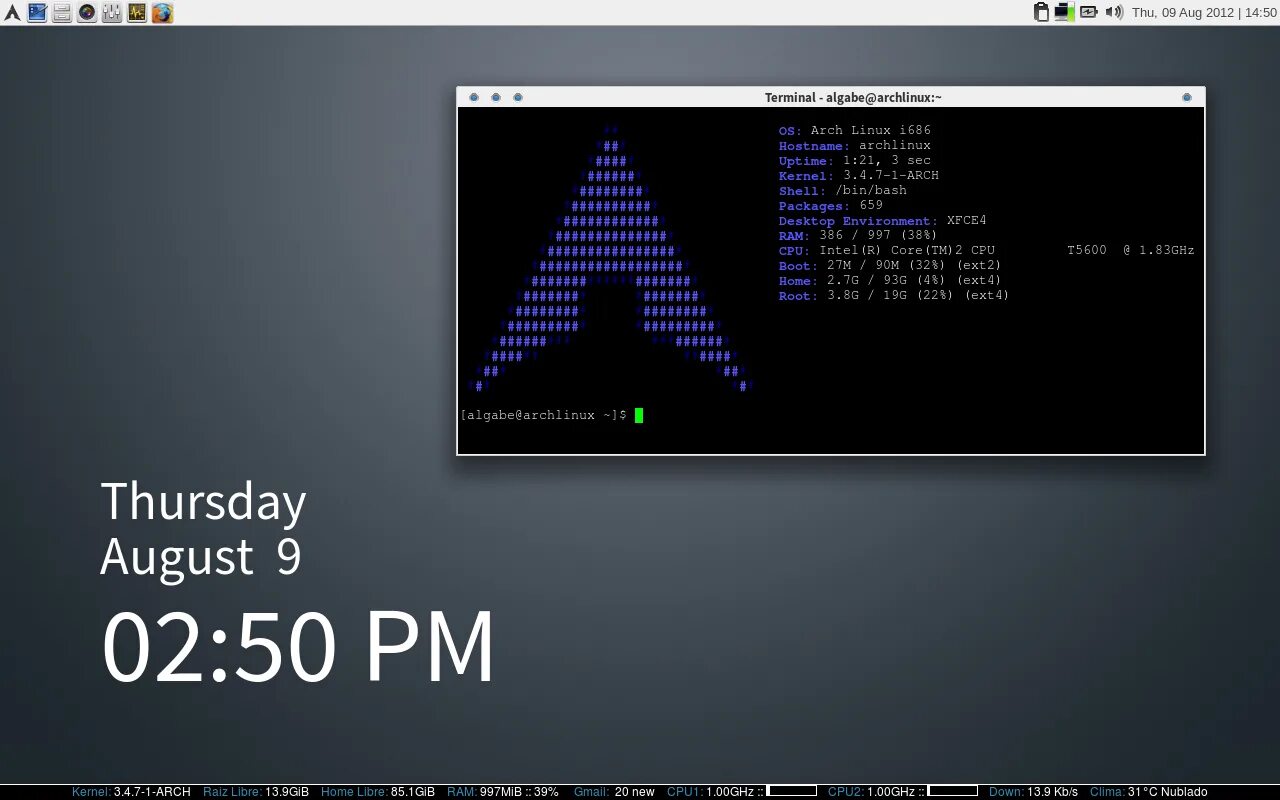This screenshot has width=1280, height=800.
Task: Click the 'Down: 13.9 Kb/s' entry
Action: point(1033,792)
